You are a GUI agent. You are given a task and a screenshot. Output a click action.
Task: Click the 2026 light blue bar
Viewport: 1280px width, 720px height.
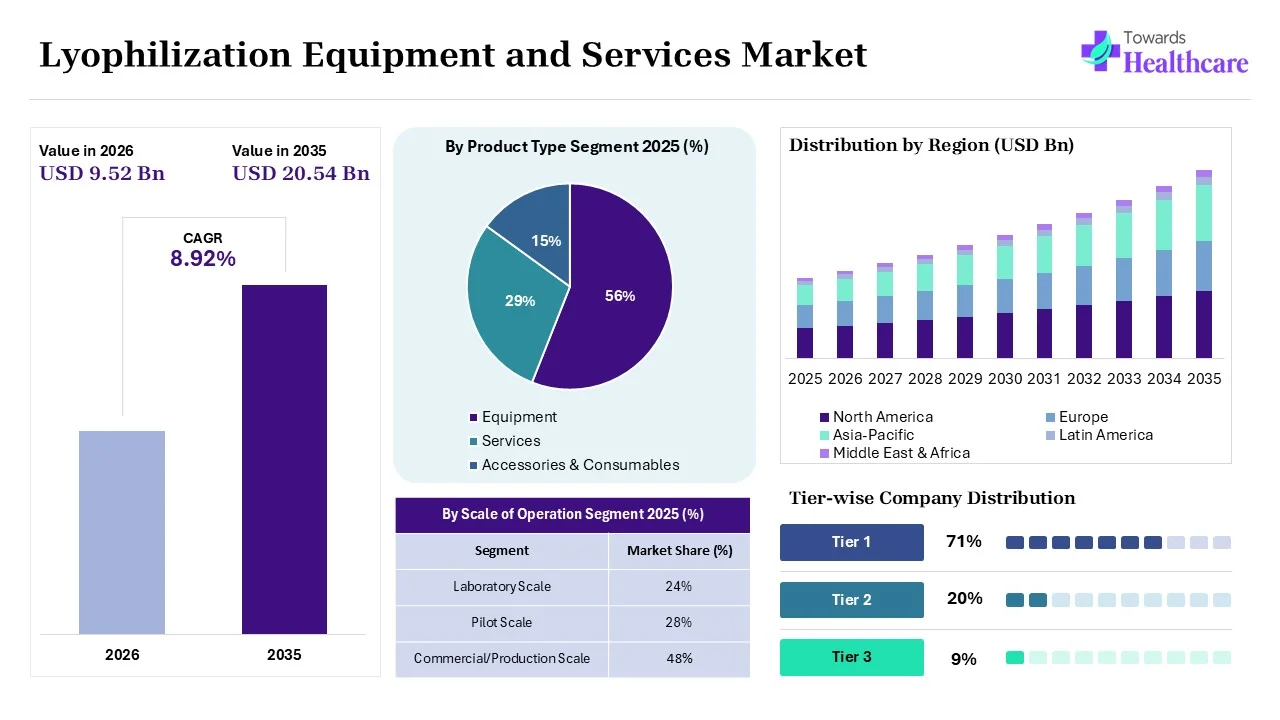coord(122,532)
